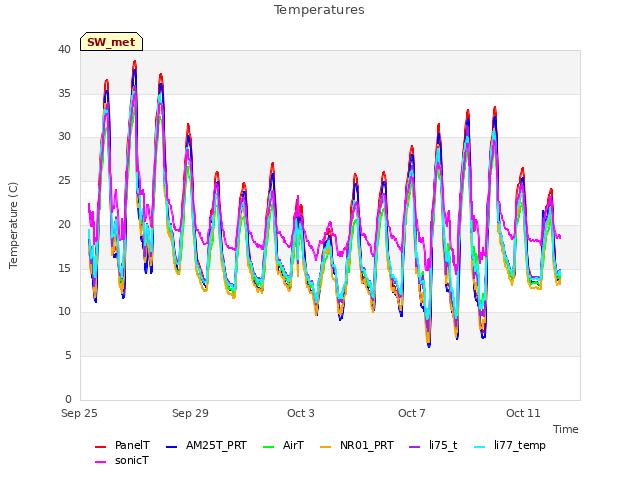Select the AirT legend label
Image resolution: width=640 pixels, height=480 pixels.
(x=293, y=445)
